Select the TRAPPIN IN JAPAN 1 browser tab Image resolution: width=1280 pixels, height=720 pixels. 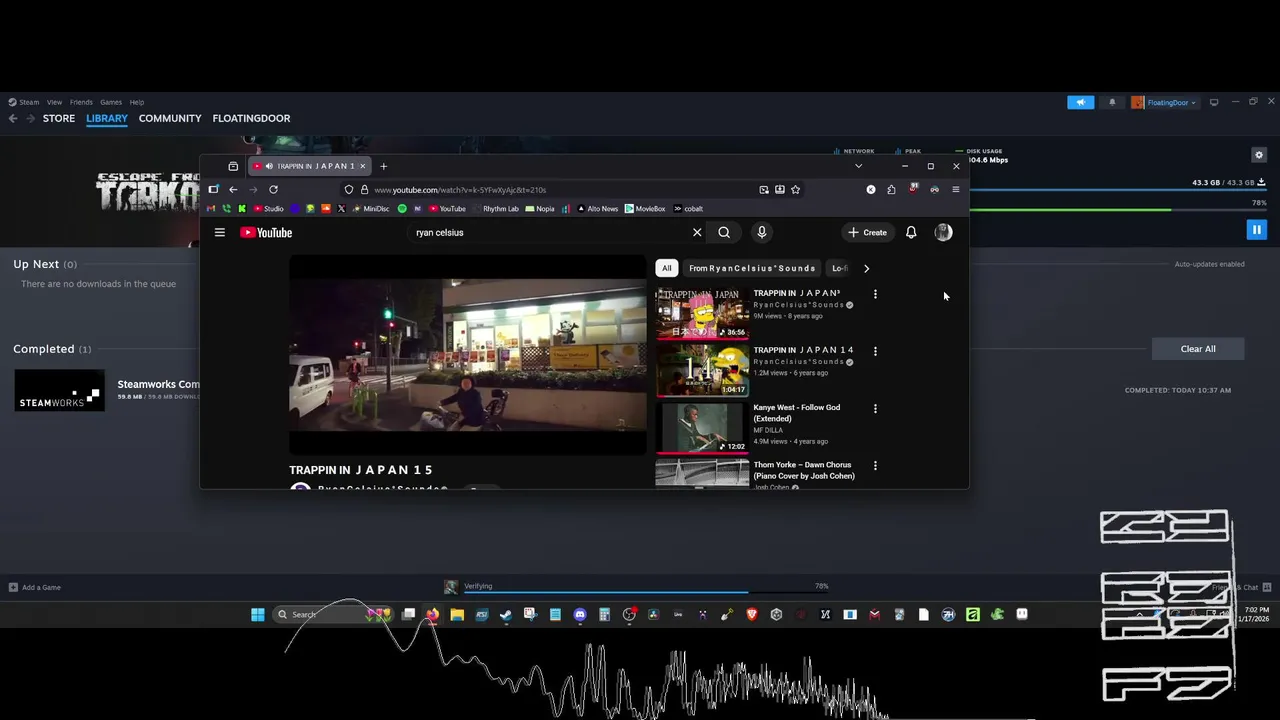coord(310,166)
